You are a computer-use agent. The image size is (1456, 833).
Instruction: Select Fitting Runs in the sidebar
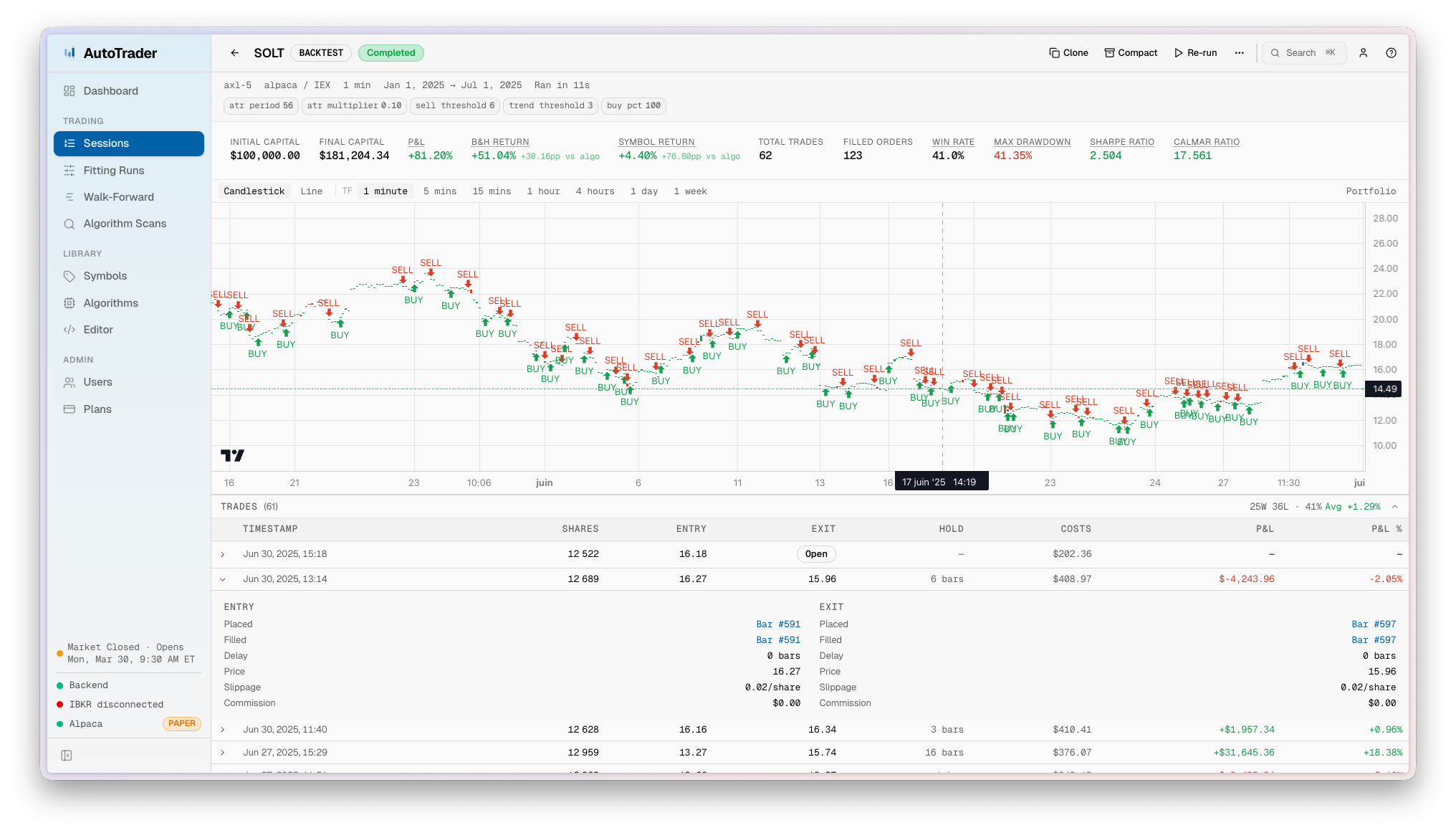[x=112, y=170]
